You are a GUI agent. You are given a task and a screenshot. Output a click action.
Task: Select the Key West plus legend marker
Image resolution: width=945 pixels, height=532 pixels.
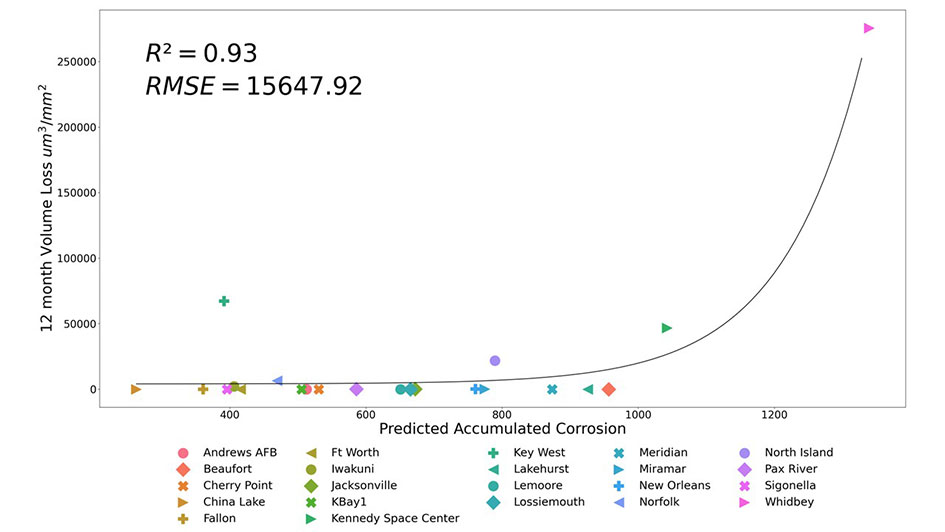(493, 453)
